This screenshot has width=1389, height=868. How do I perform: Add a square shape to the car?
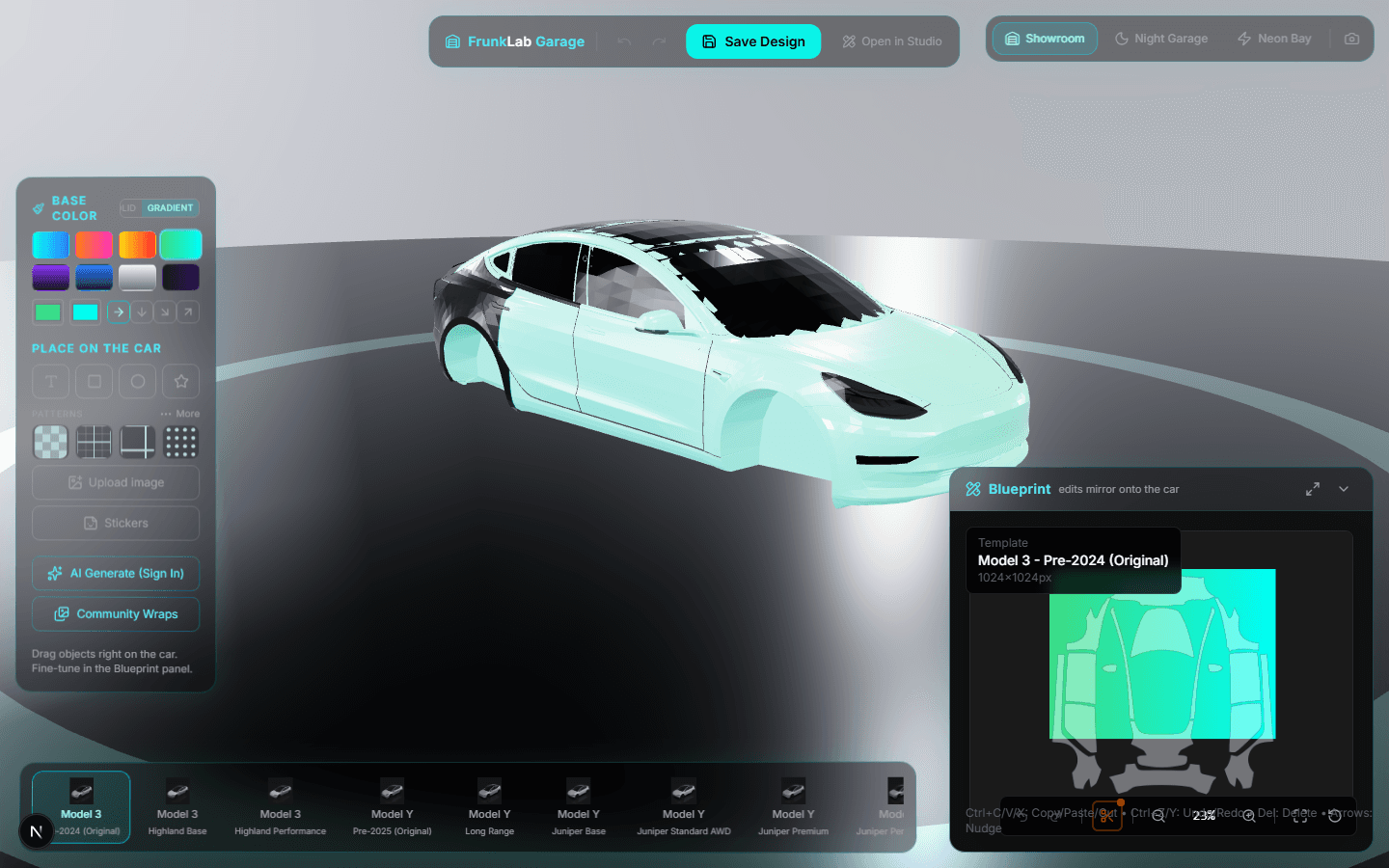pos(95,381)
